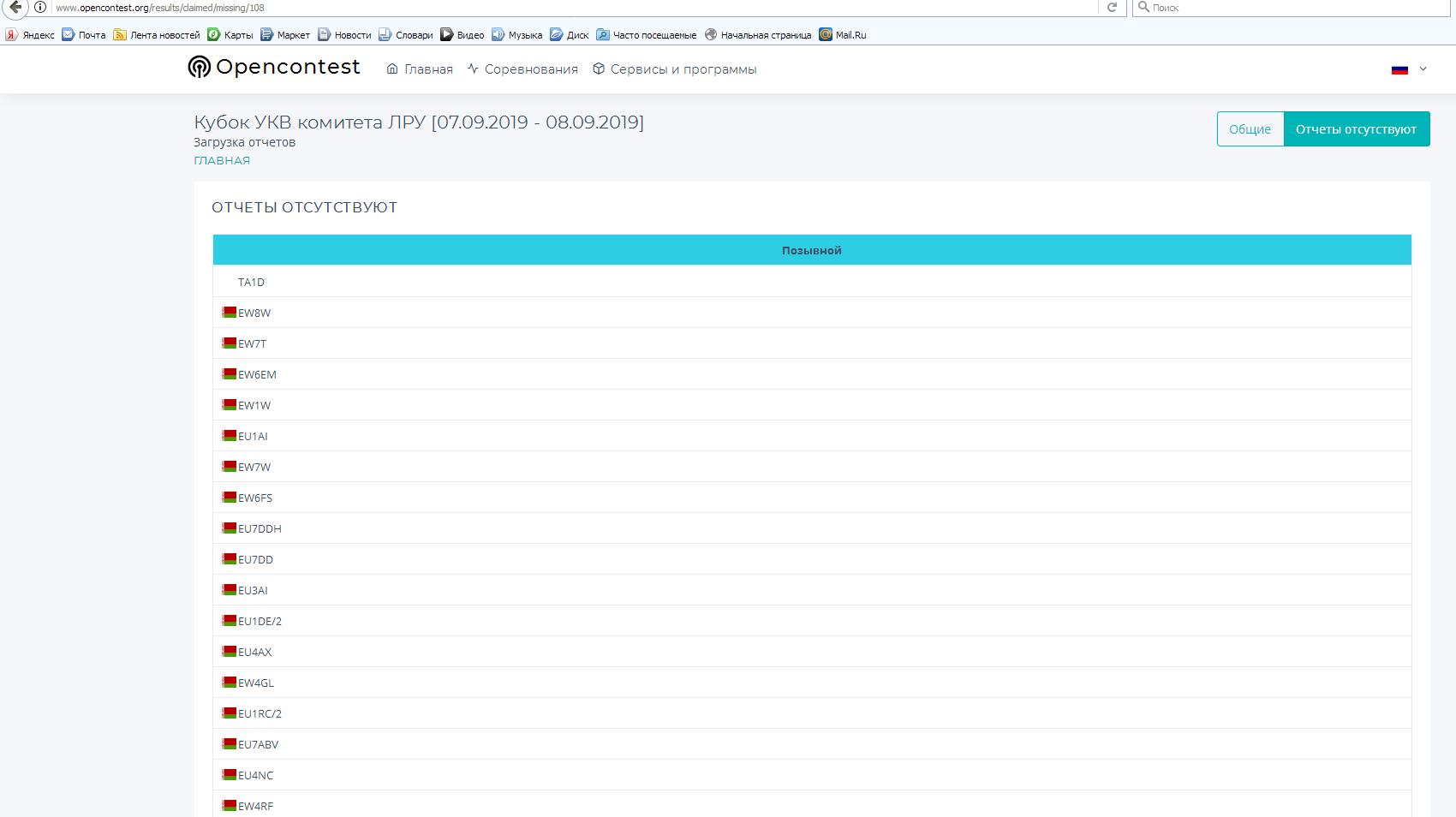The width and height of the screenshot is (1456, 817).
Task: Open the Яндекс bookmark
Action: point(30,35)
